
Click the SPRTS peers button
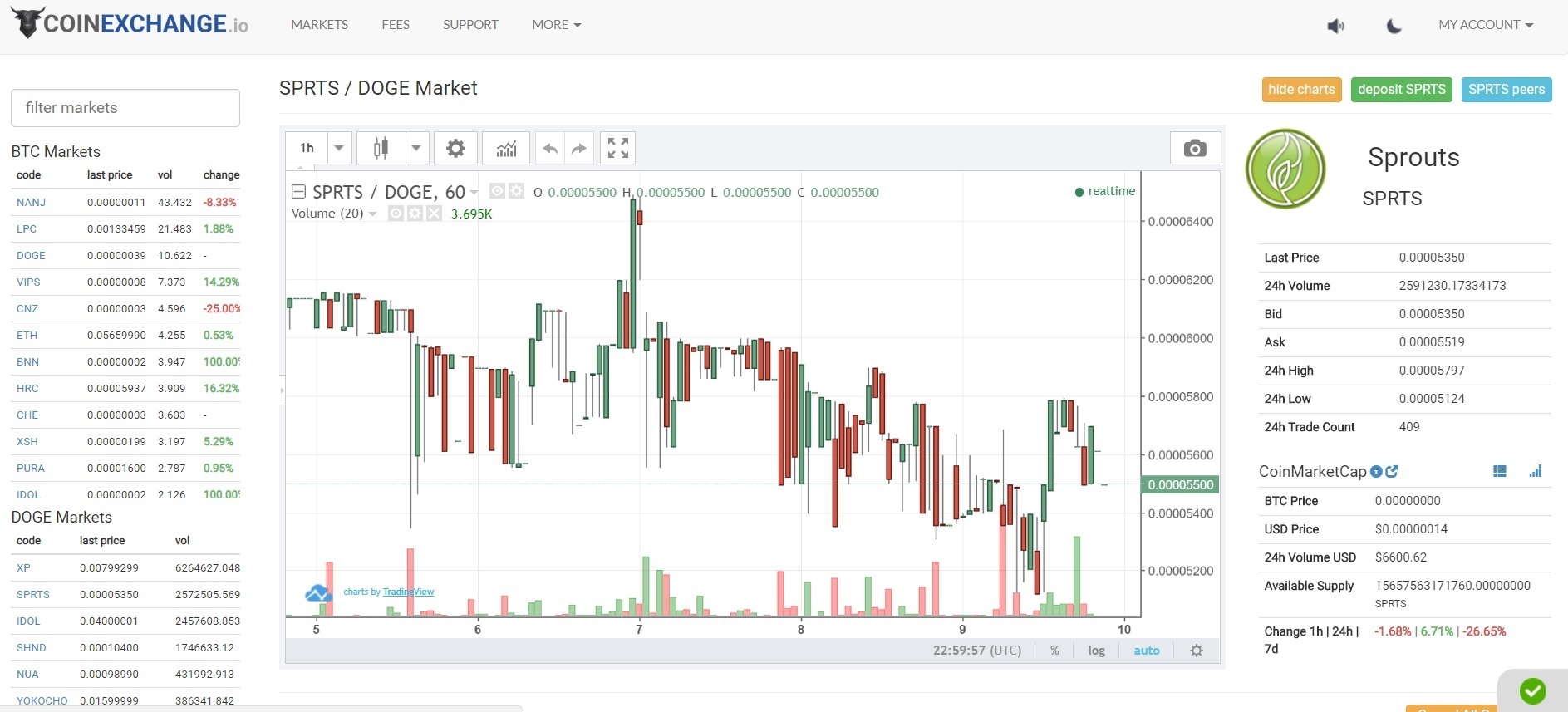[x=1507, y=90]
